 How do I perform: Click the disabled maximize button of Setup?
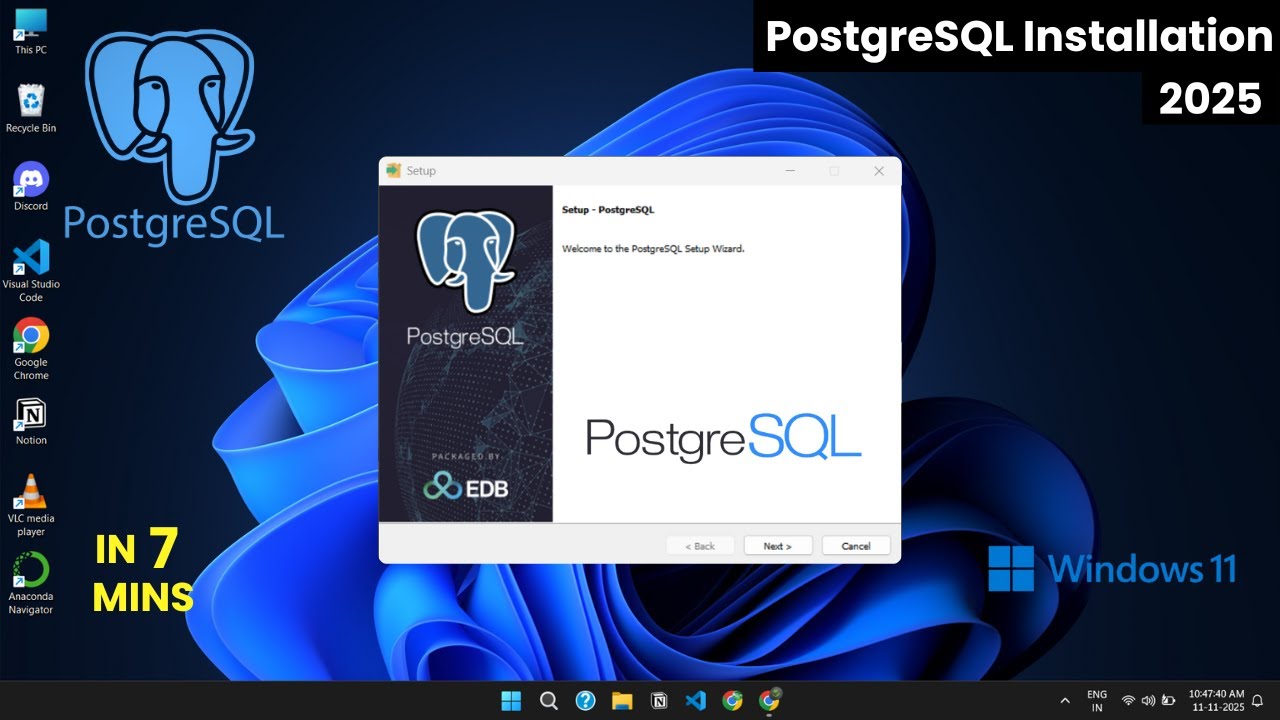[x=834, y=171]
